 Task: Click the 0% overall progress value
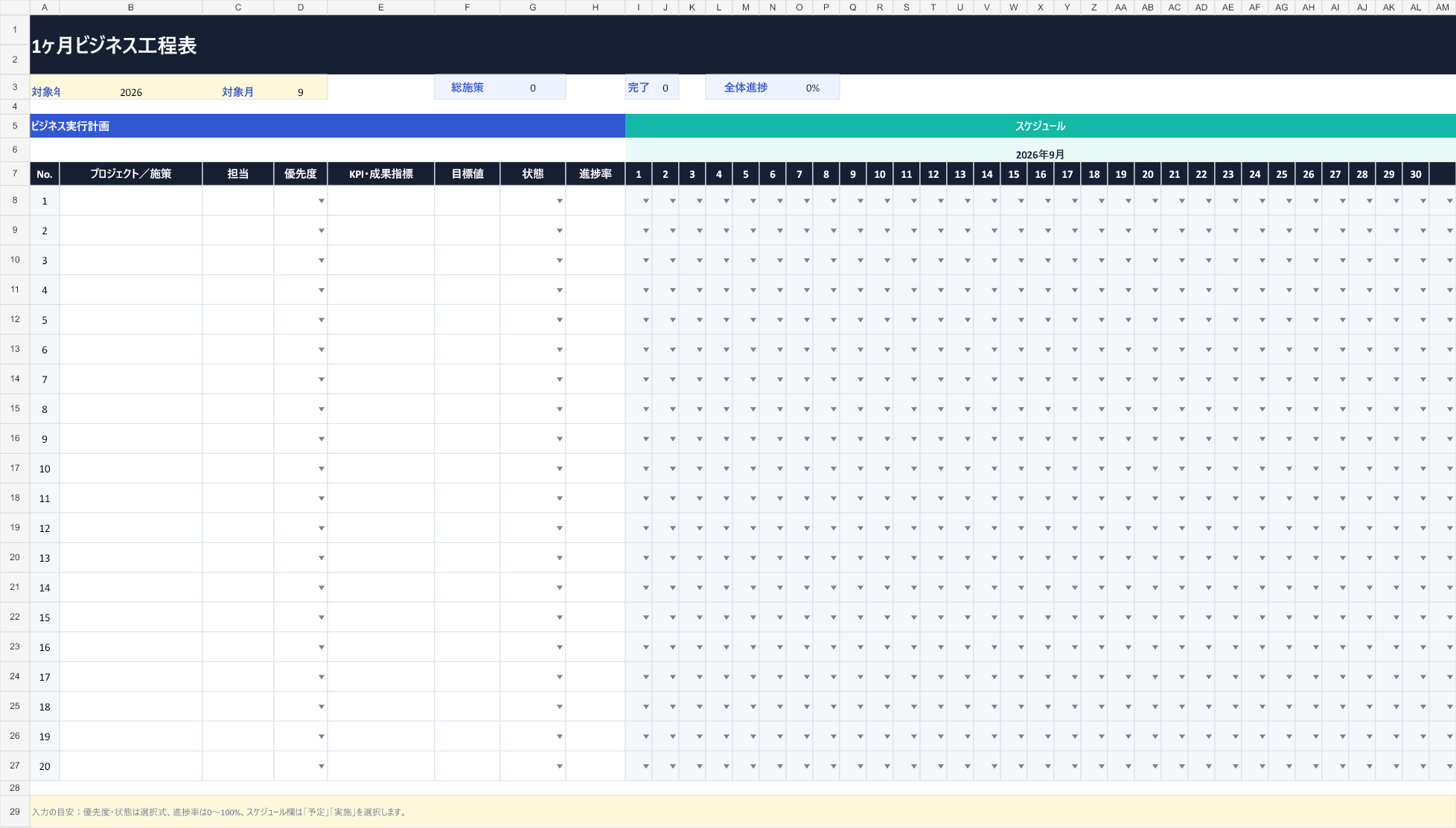click(x=813, y=88)
